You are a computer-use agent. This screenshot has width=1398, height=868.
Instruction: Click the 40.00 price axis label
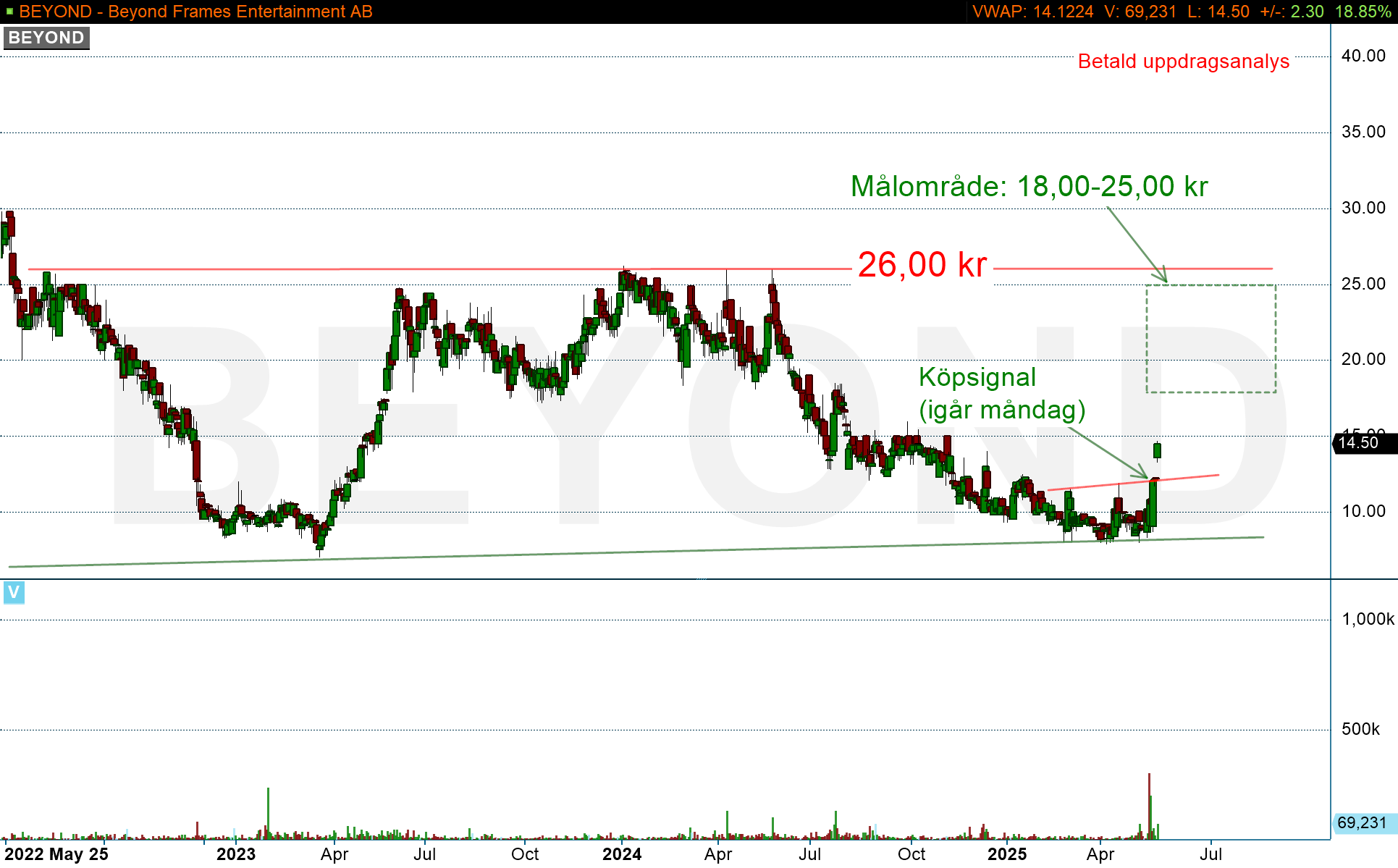pyautogui.click(x=1363, y=56)
